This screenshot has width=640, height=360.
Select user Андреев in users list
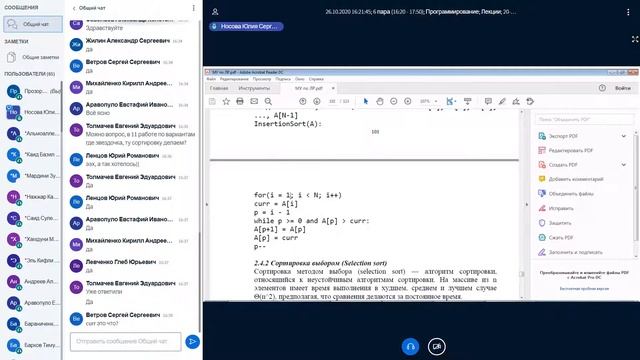(33, 282)
